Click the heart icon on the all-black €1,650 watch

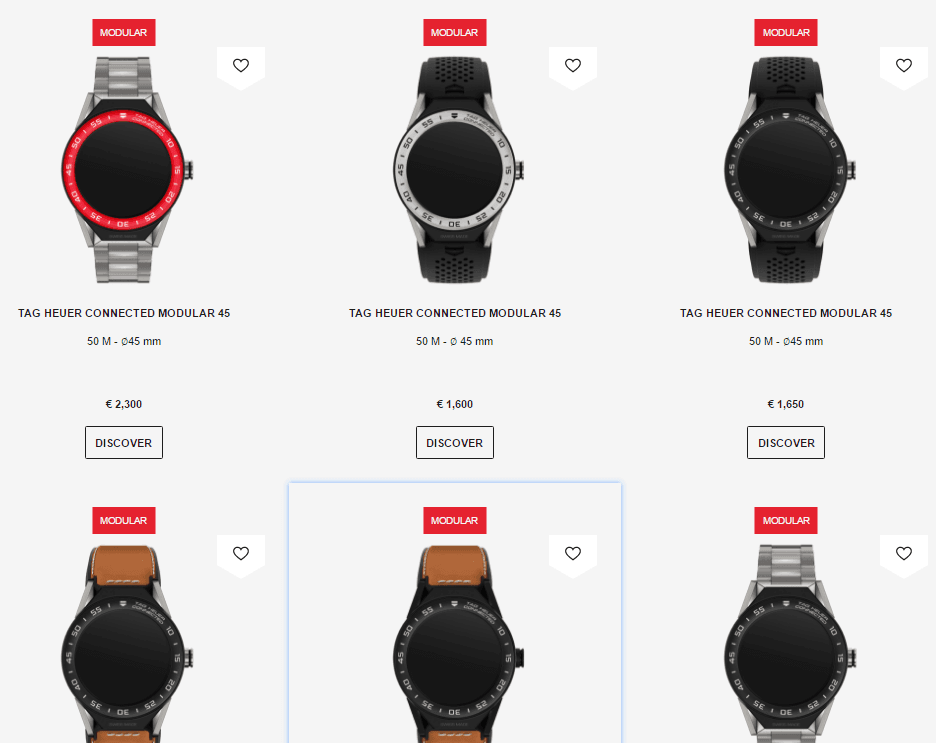[904, 66]
